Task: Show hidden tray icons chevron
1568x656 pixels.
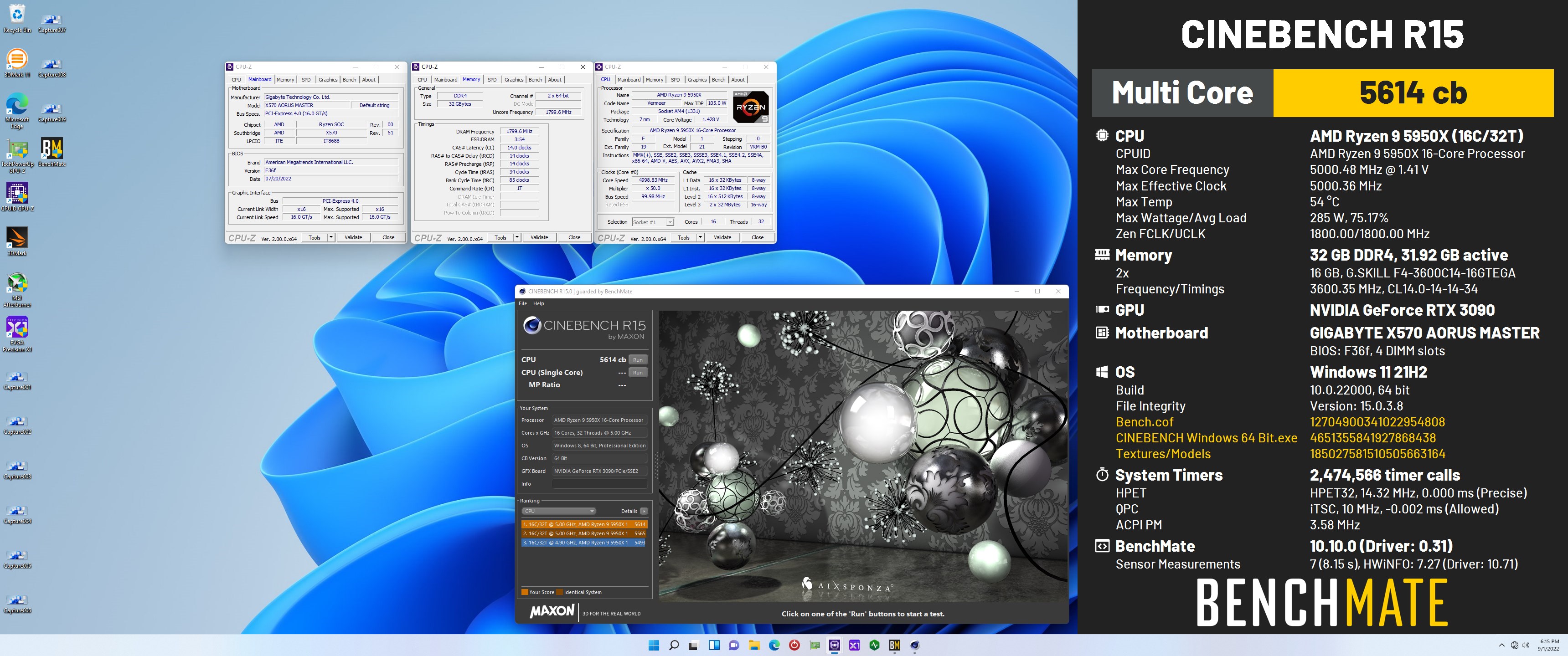Action: pyautogui.click(x=1501, y=645)
